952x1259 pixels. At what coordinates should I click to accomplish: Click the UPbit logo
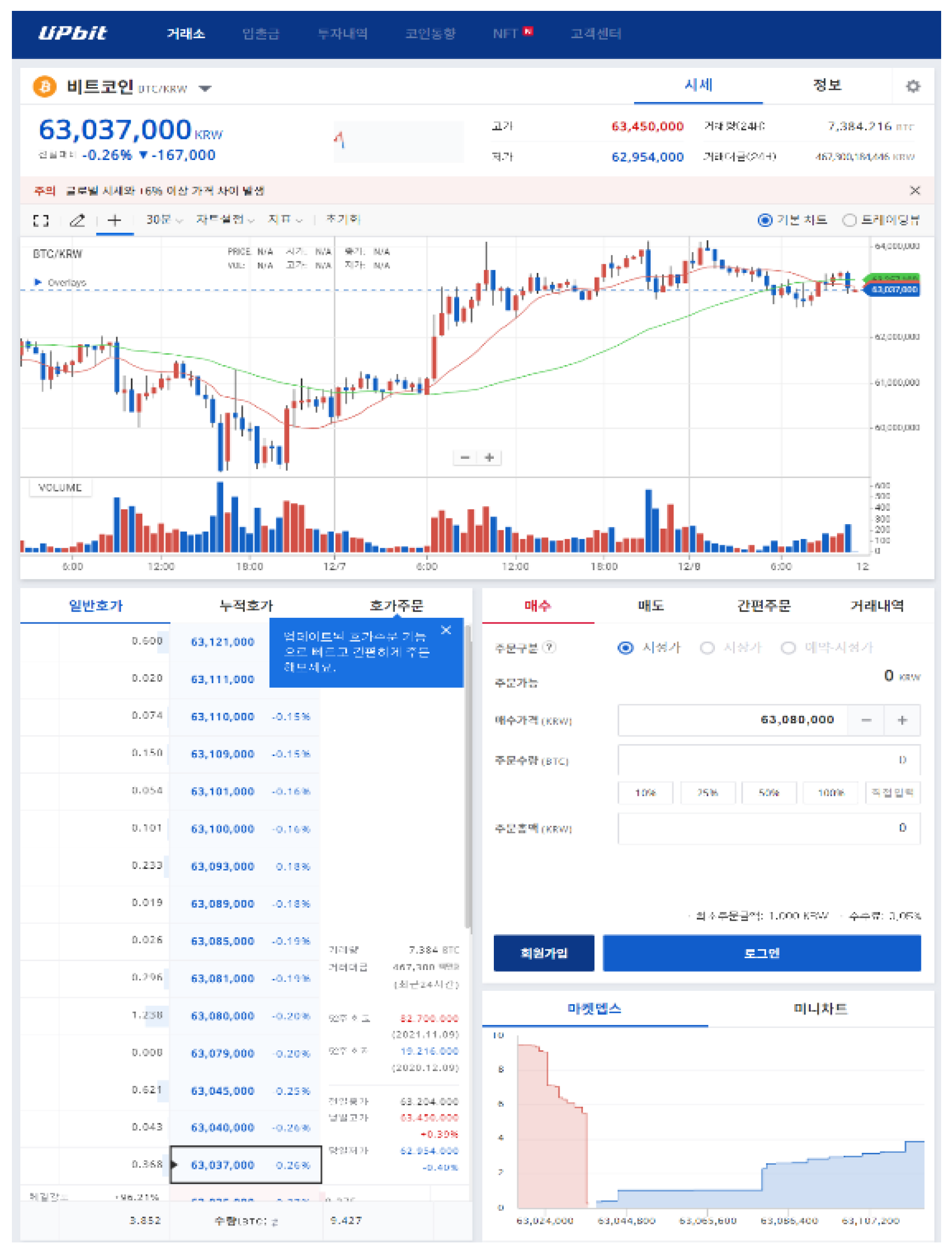tap(72, 34)
